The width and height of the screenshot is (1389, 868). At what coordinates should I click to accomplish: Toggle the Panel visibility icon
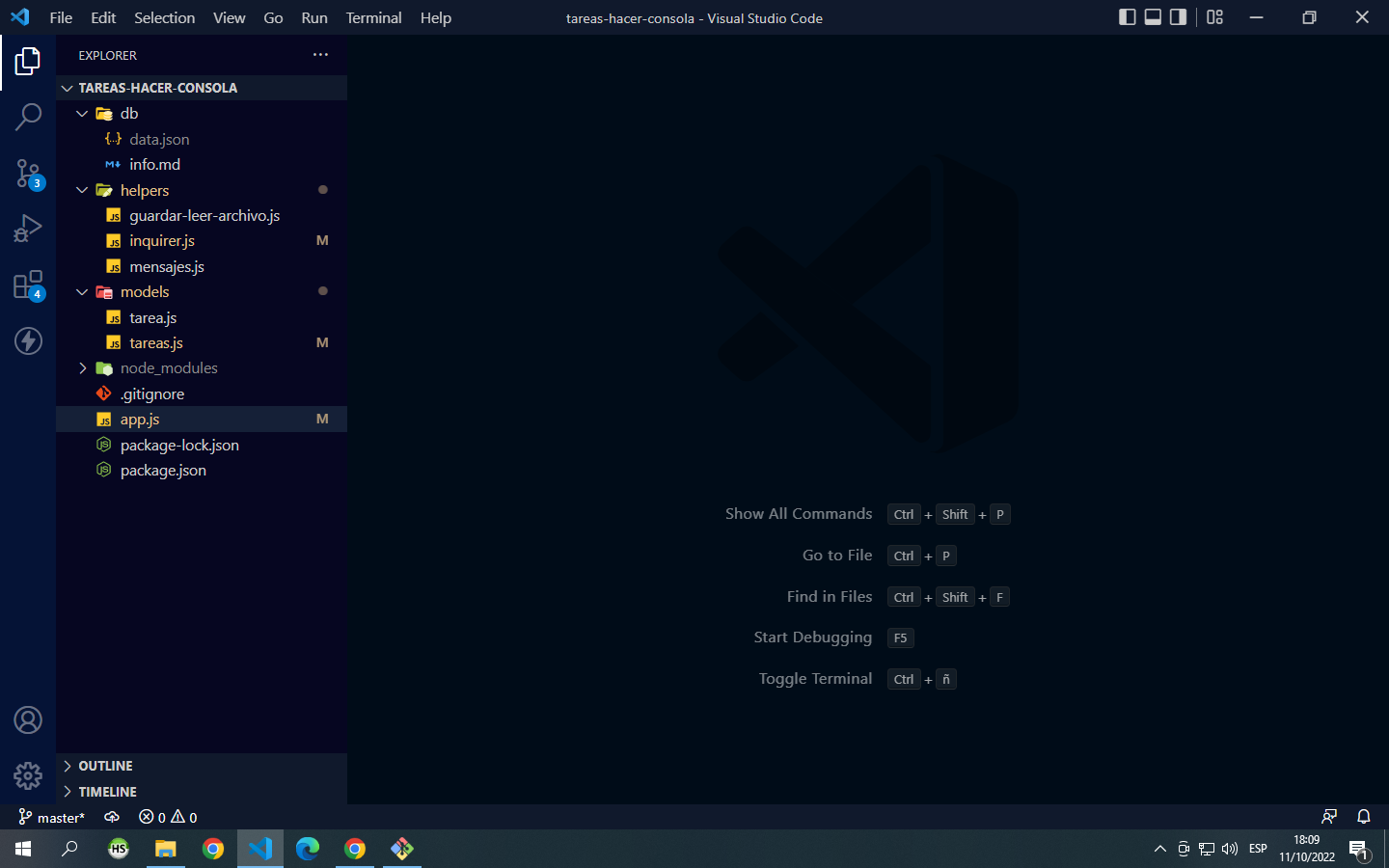1153,16
